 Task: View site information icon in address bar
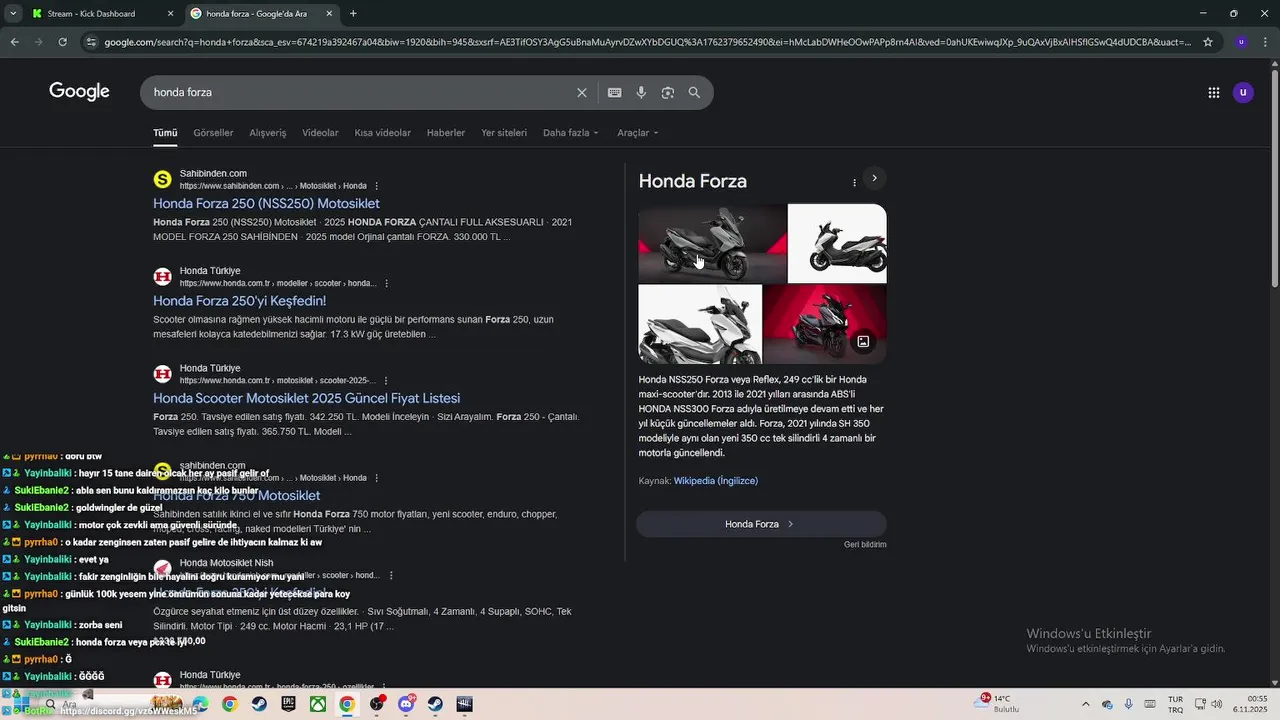click(91, 42)
